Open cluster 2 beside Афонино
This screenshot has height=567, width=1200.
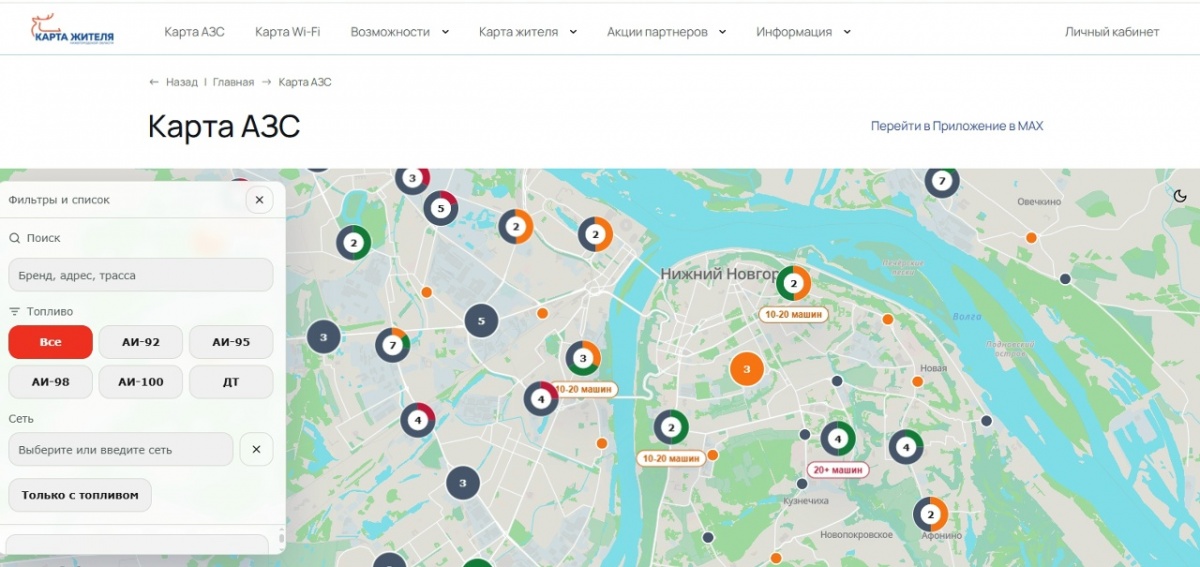pyautogui.click(x=931, y=515)
